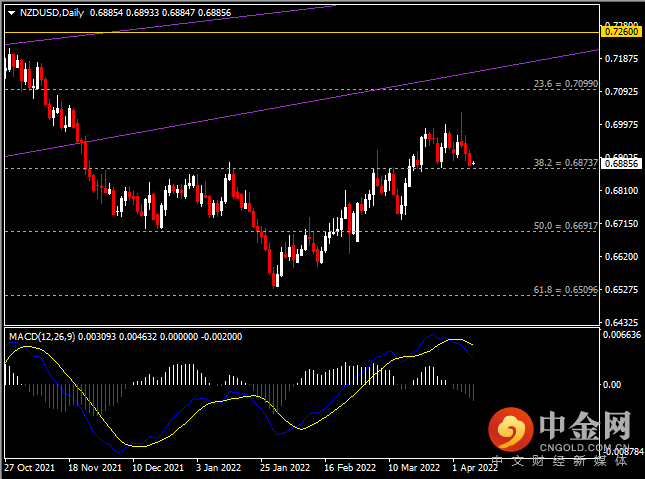Select the 50.0 = 0.66917 Fibonacci label
Viewport: 645px width, 479px height.
(x=565, y=226)
